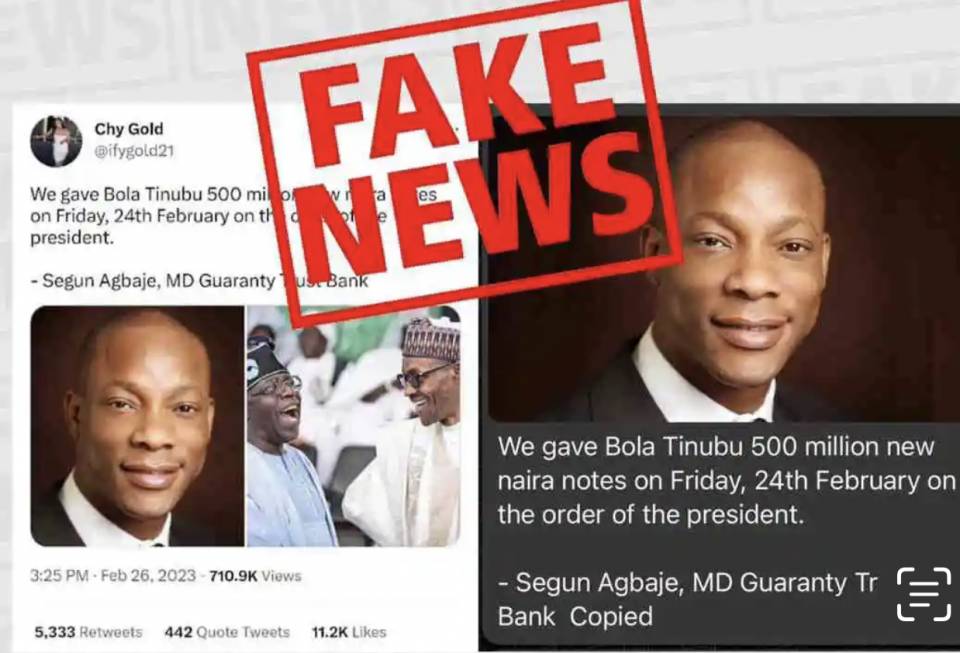Show the 5,333 Retweets list
Screen dimensions: 960x653
click(x=88, y=632)
